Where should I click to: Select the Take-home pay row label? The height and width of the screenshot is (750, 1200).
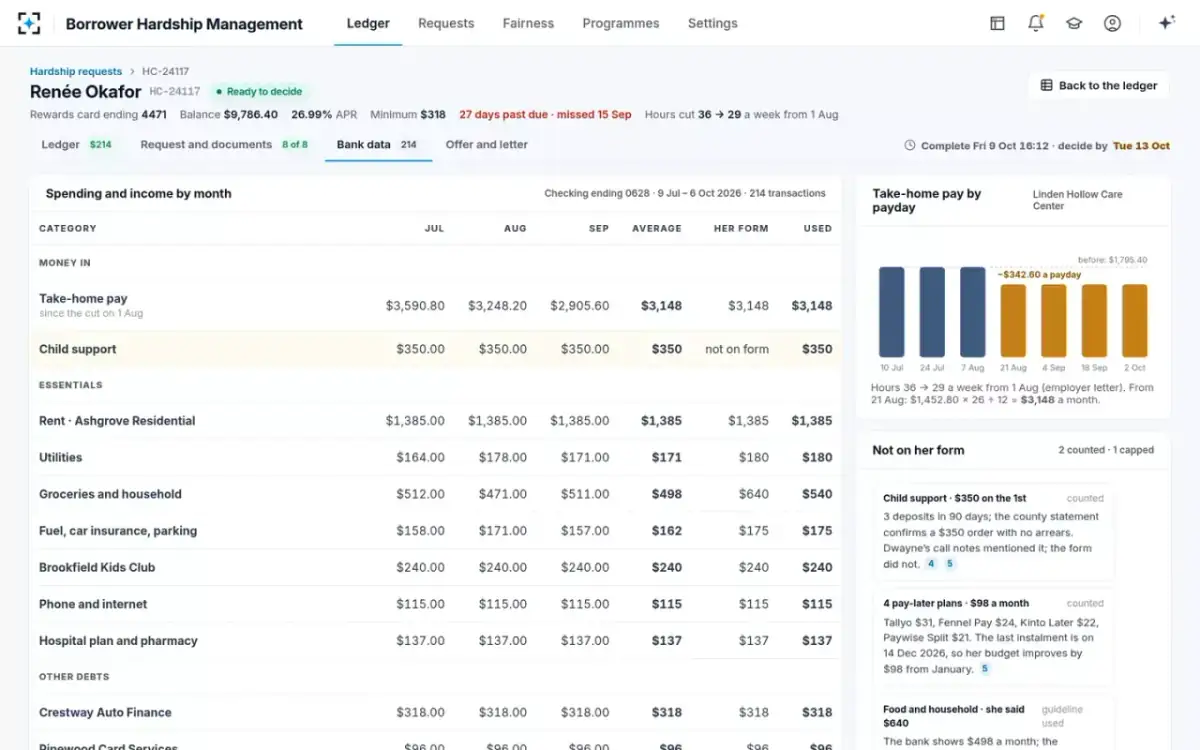pyautogui.click(x=83, y=299)
